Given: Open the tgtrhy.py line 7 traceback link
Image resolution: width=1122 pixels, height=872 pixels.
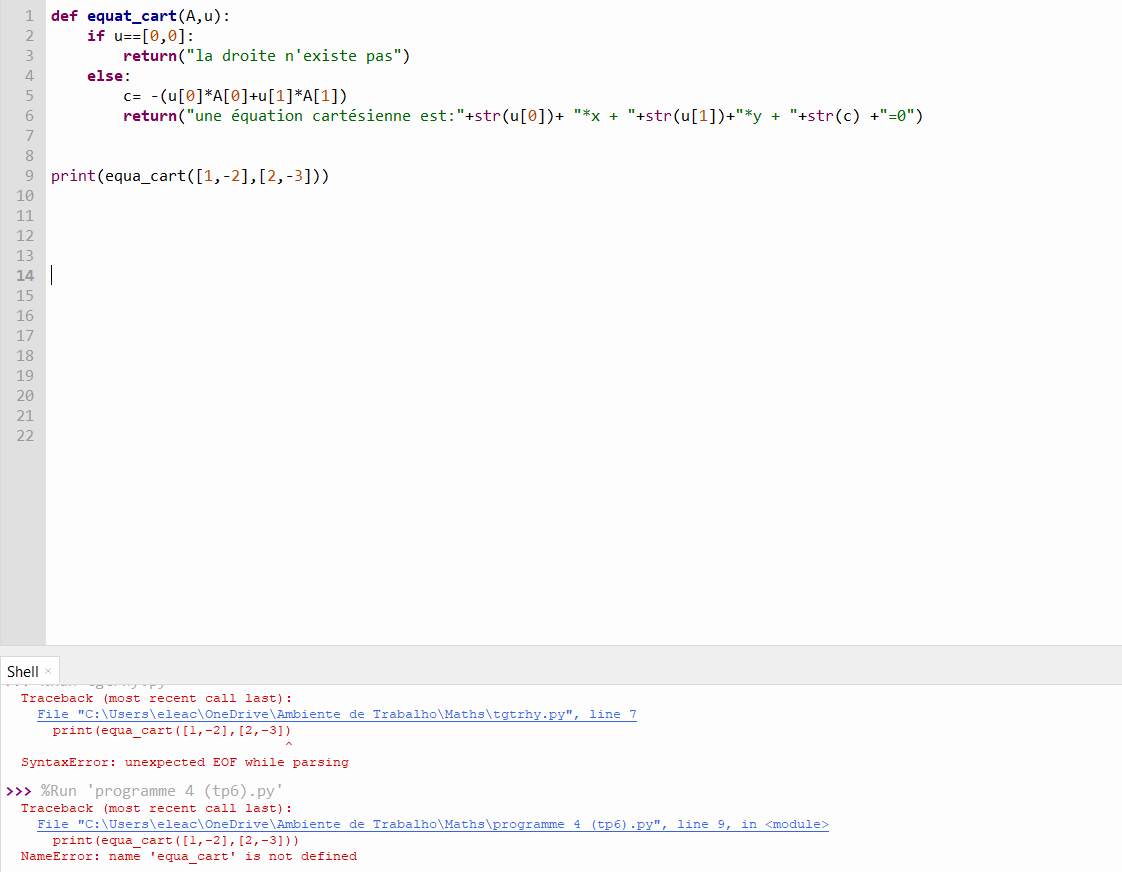Looking at the screenshot, I should 336,714.
